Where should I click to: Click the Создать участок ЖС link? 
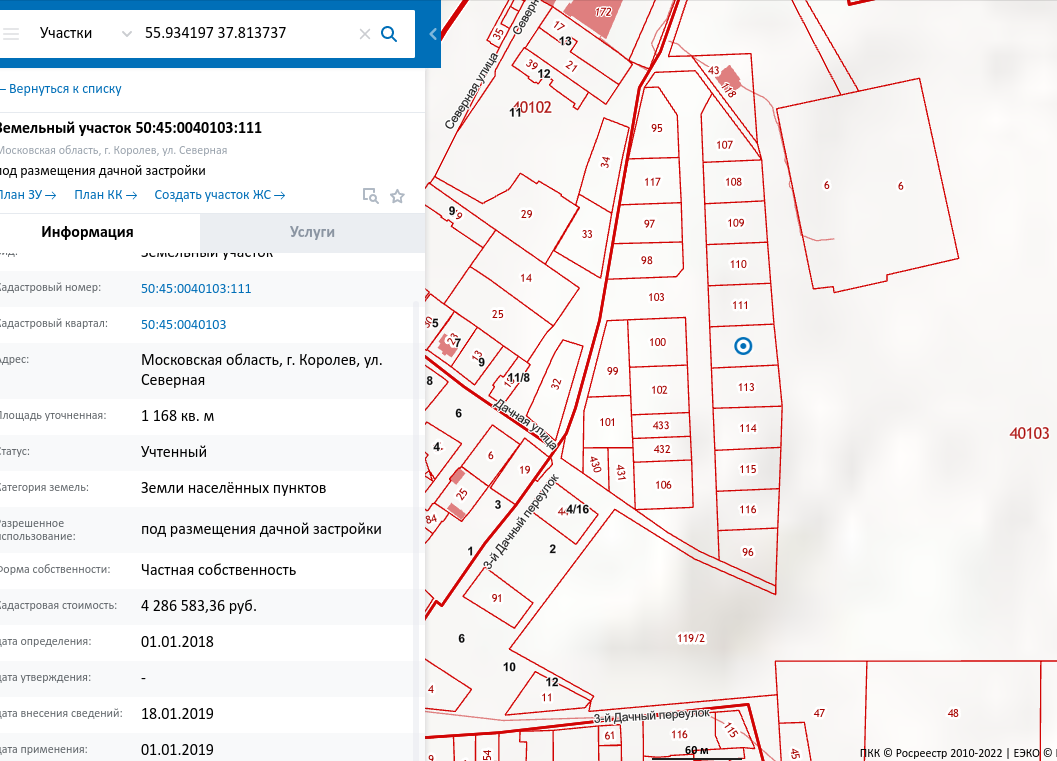(219, 195)
